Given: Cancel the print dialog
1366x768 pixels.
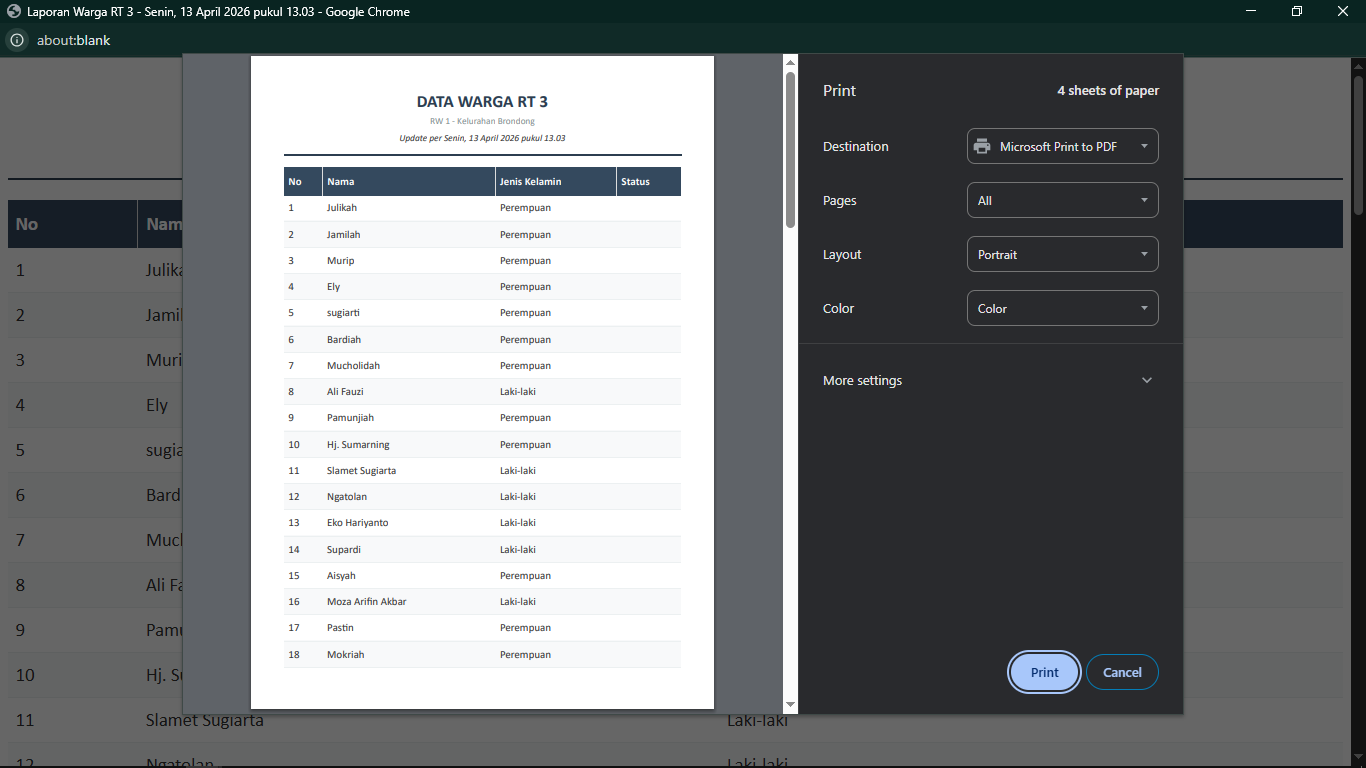Looking at the screenshot, I should (1121, 672).
